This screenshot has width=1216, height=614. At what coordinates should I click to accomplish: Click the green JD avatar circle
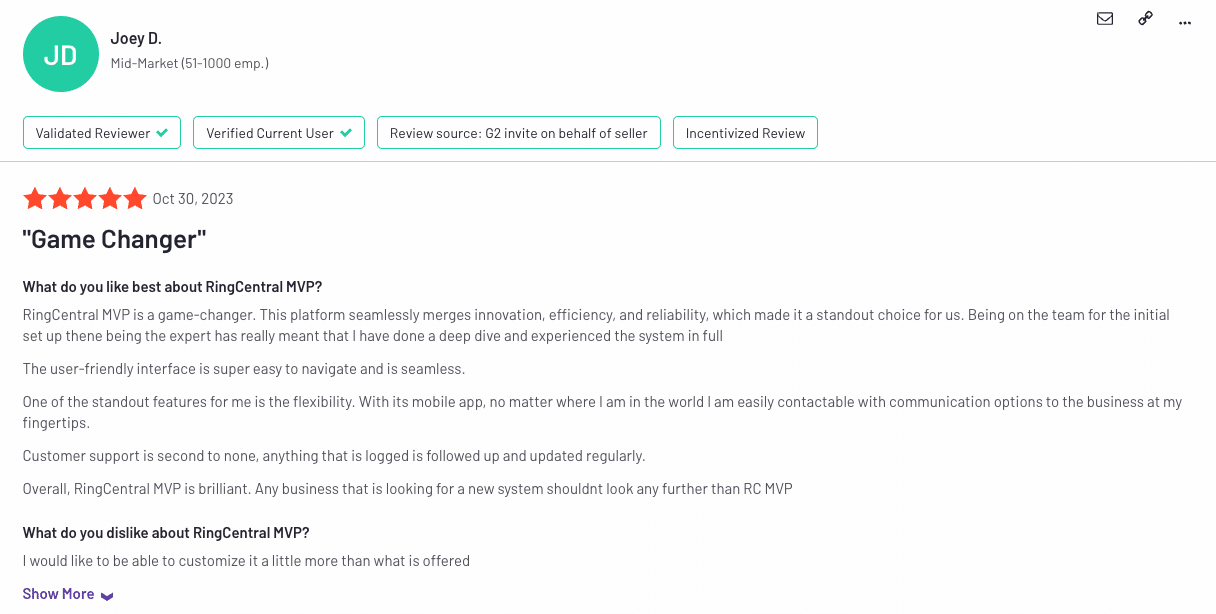[x=61, y=55]
